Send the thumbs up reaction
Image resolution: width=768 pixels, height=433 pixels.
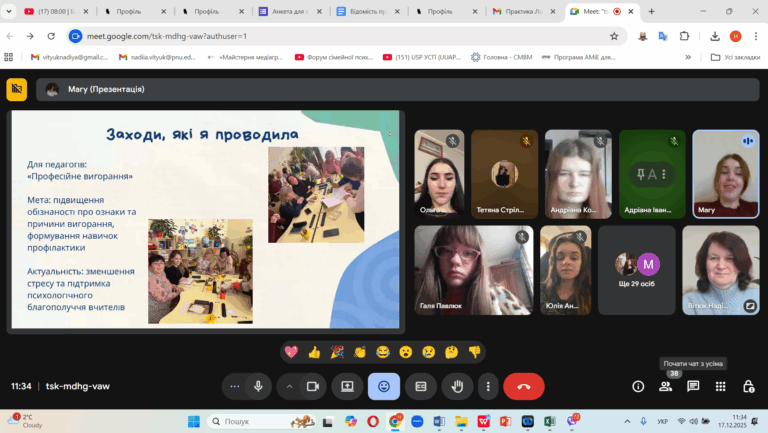tap(314, 351)
